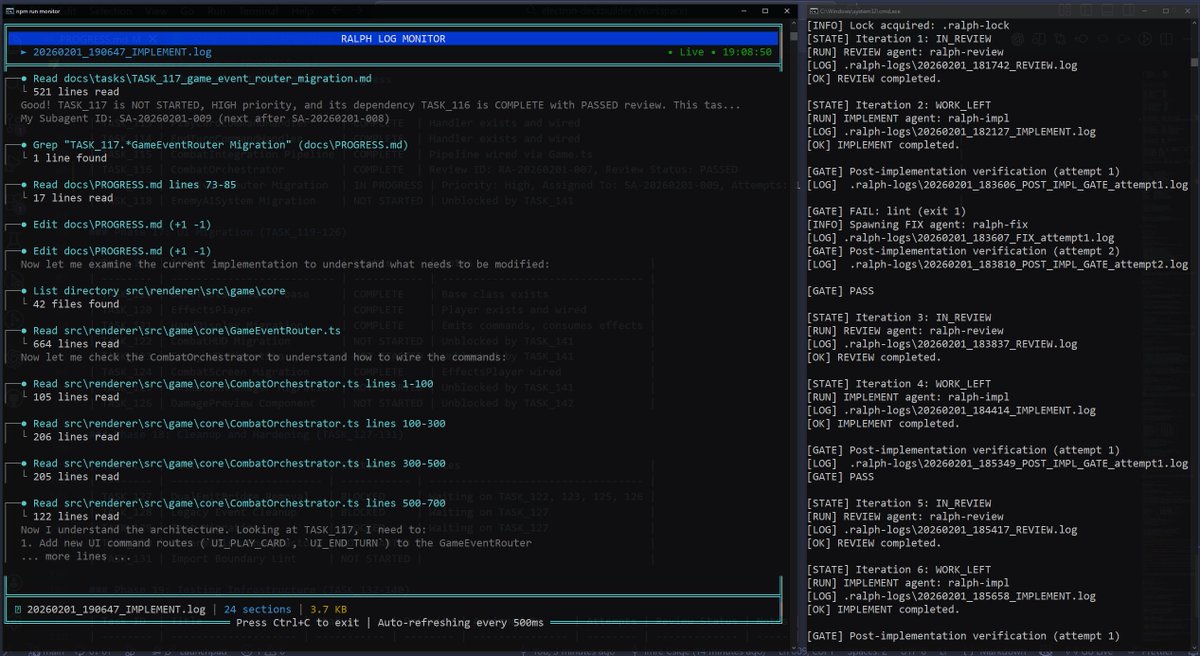The image size is (1200, 656).
Task: Click the RALPH LOG MONITOR header title
Action: coord(393,38)
